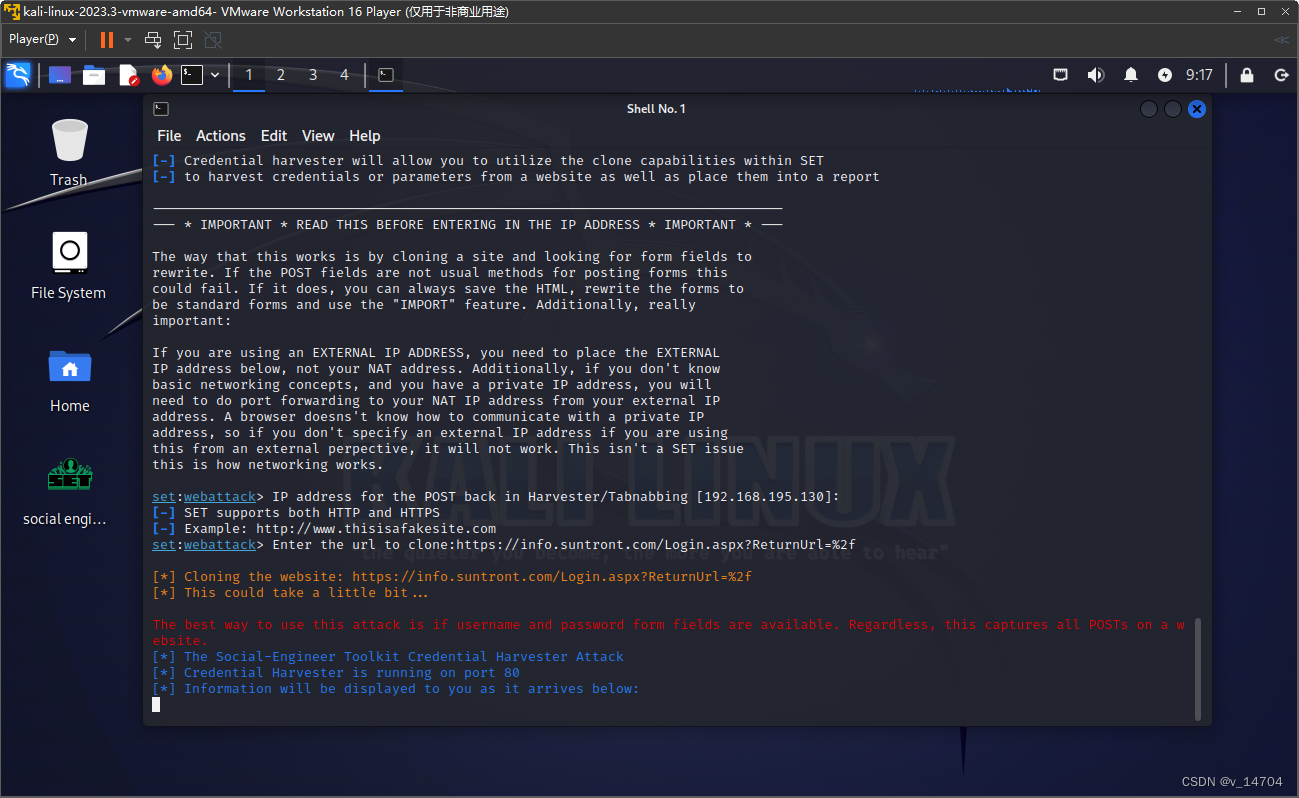Screen dimensions: 1299x798
Task: Click the red "The best way to use this attack" warning
Action: (x=668, y=632)
